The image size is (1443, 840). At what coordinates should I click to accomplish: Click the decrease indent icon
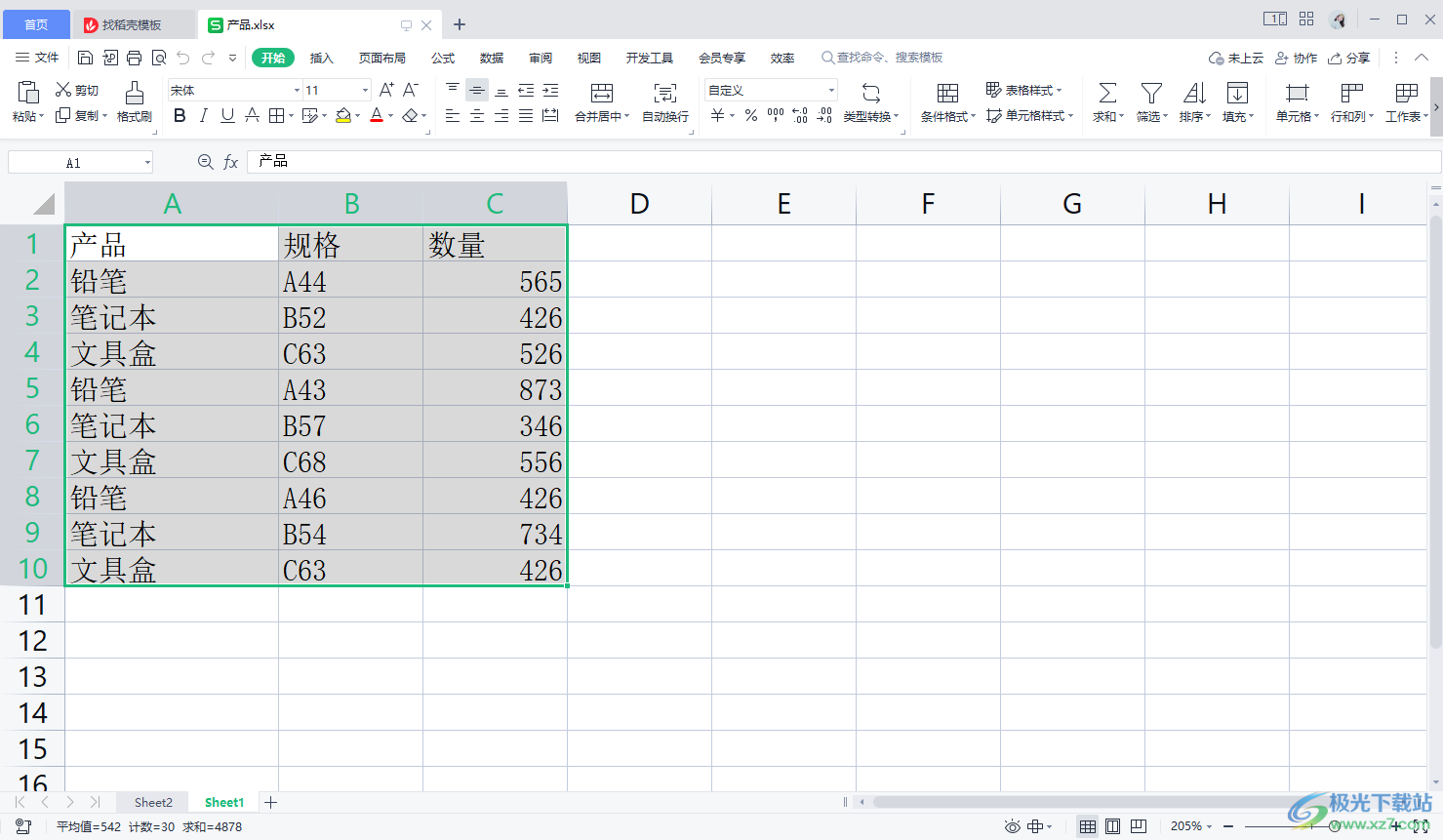tap(526, 90)
